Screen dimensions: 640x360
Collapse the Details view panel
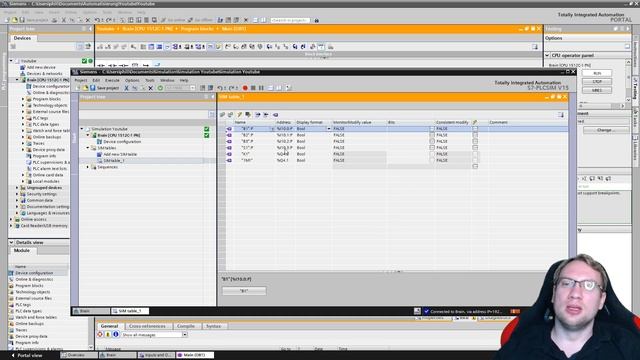point(11,242)
